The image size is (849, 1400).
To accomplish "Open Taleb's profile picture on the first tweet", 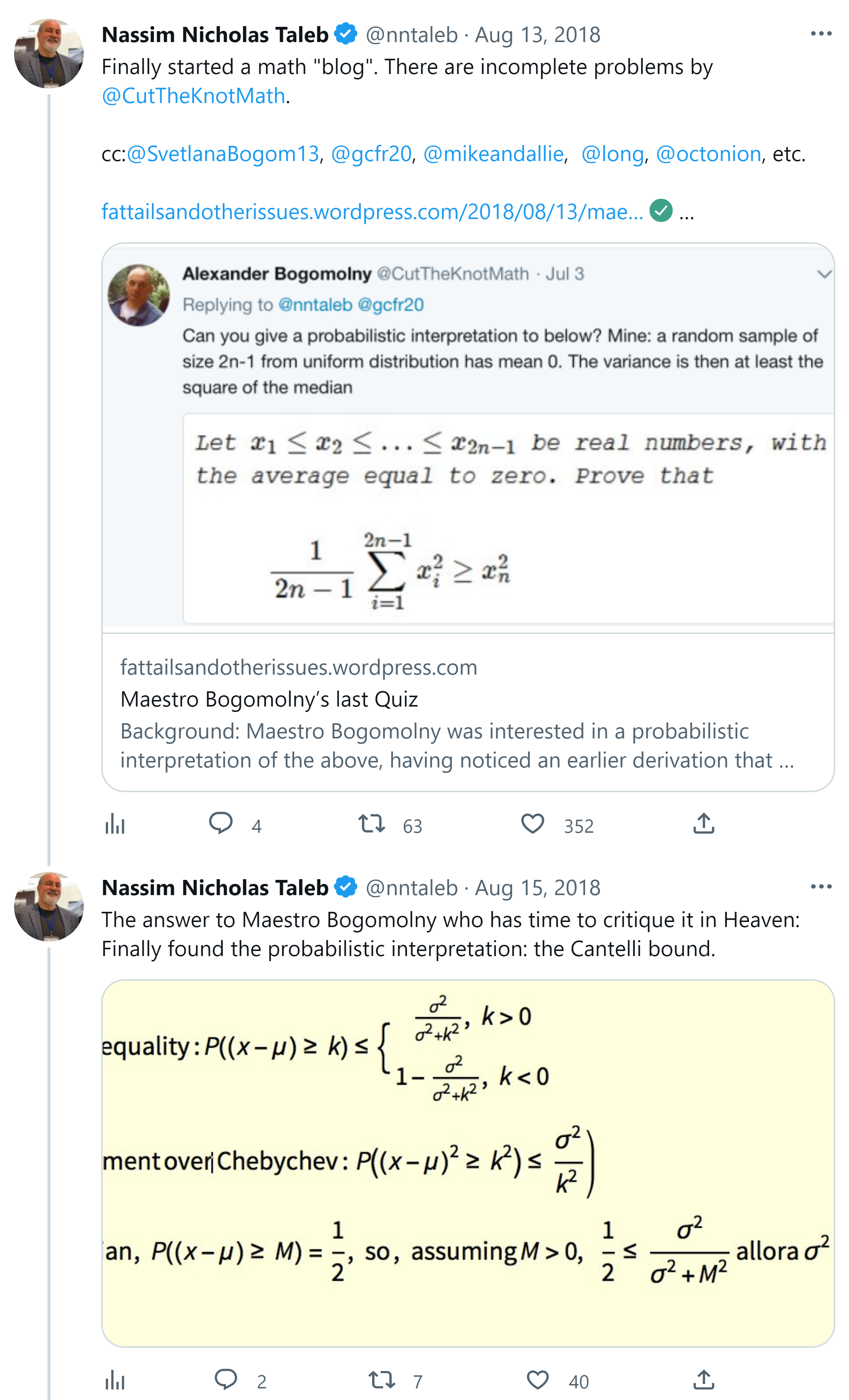I will tap(49, 53).
